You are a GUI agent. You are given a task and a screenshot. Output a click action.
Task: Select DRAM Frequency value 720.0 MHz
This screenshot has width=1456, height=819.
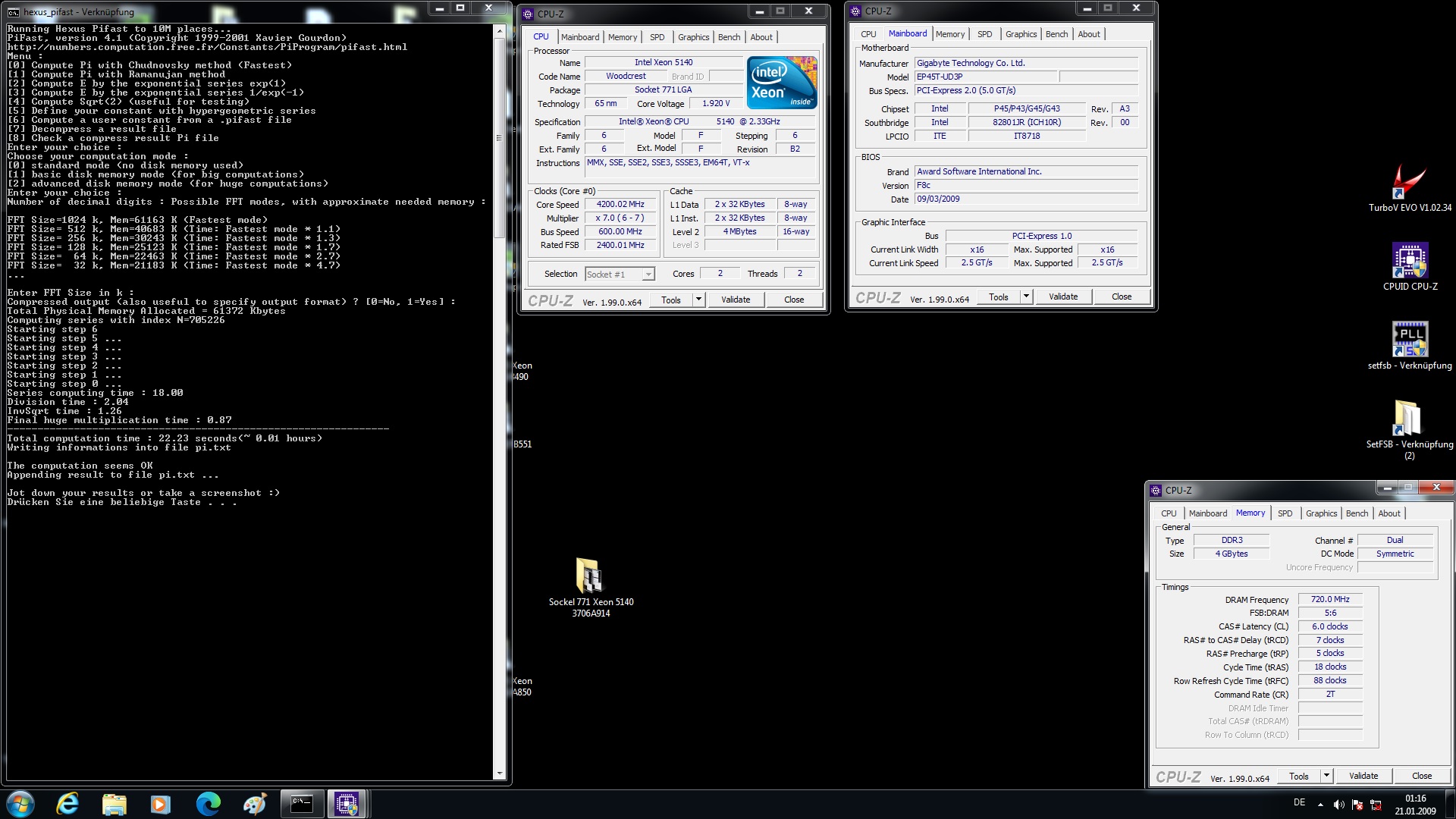(1330, 599)
